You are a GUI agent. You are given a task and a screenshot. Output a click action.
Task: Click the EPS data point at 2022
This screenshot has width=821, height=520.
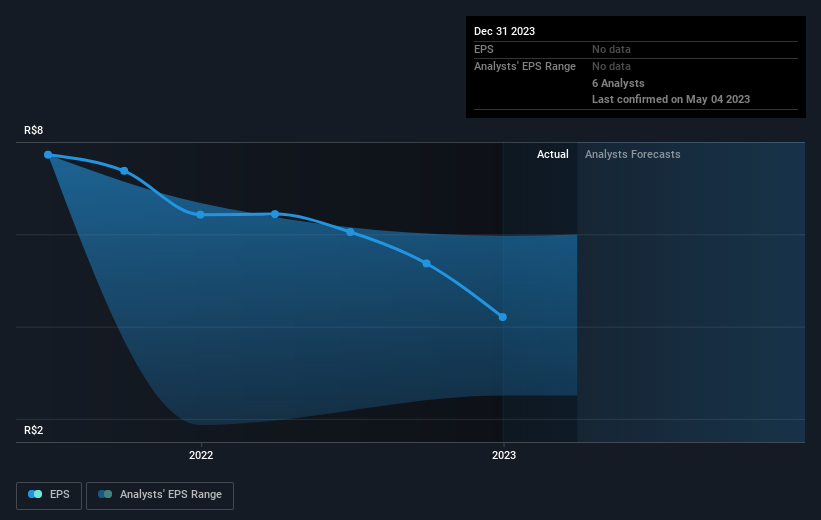point(201,215)
